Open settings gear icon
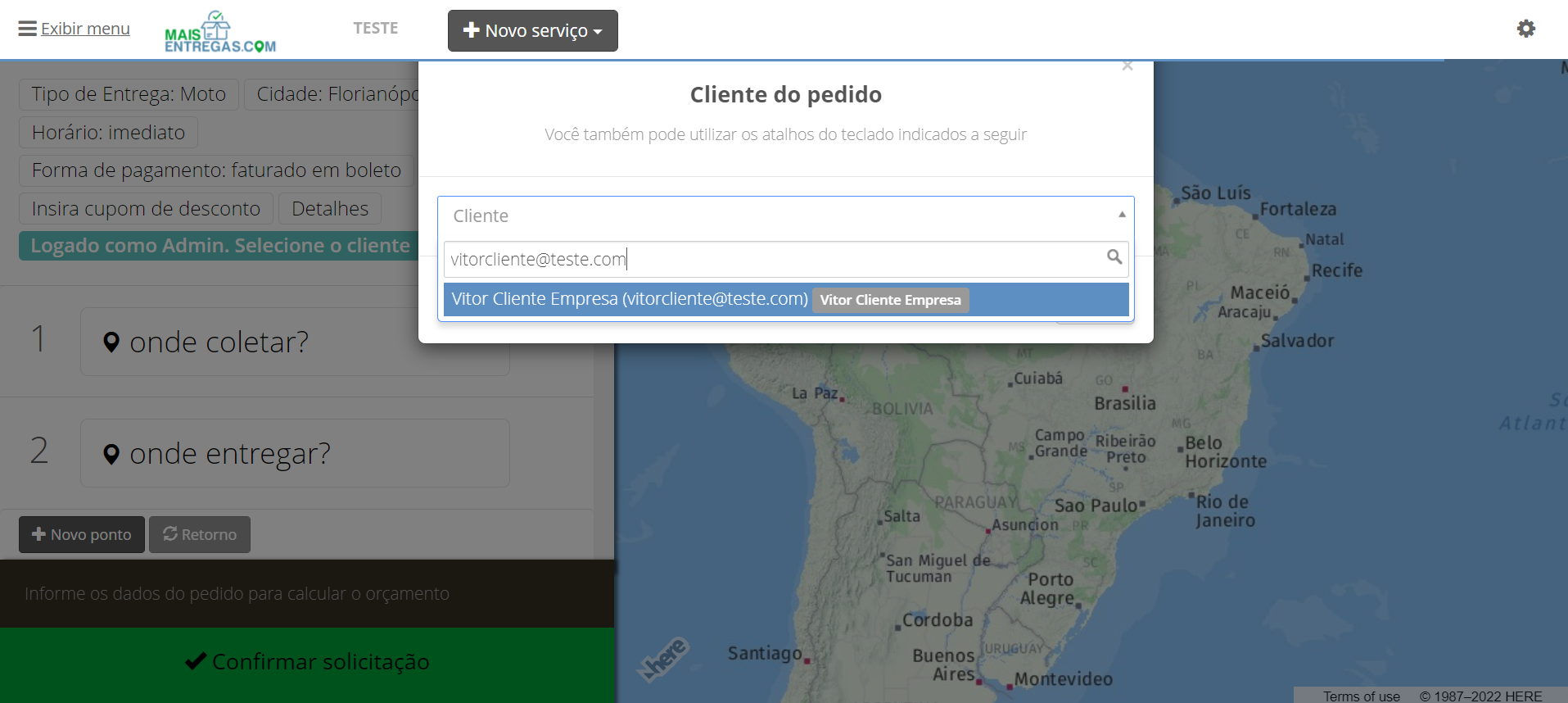This screenshot has height=703, width=1568. [1525, 29]
